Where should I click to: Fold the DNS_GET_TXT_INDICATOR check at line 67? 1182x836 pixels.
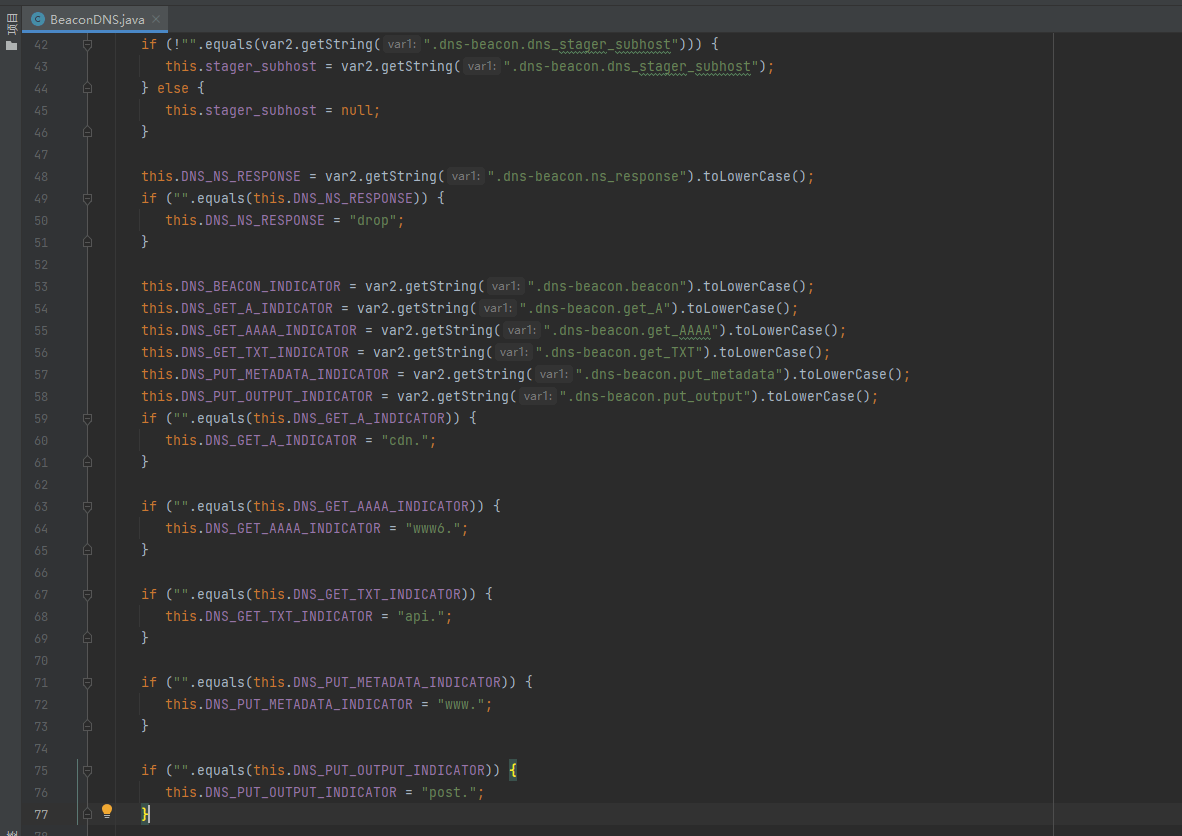(87, 595)
